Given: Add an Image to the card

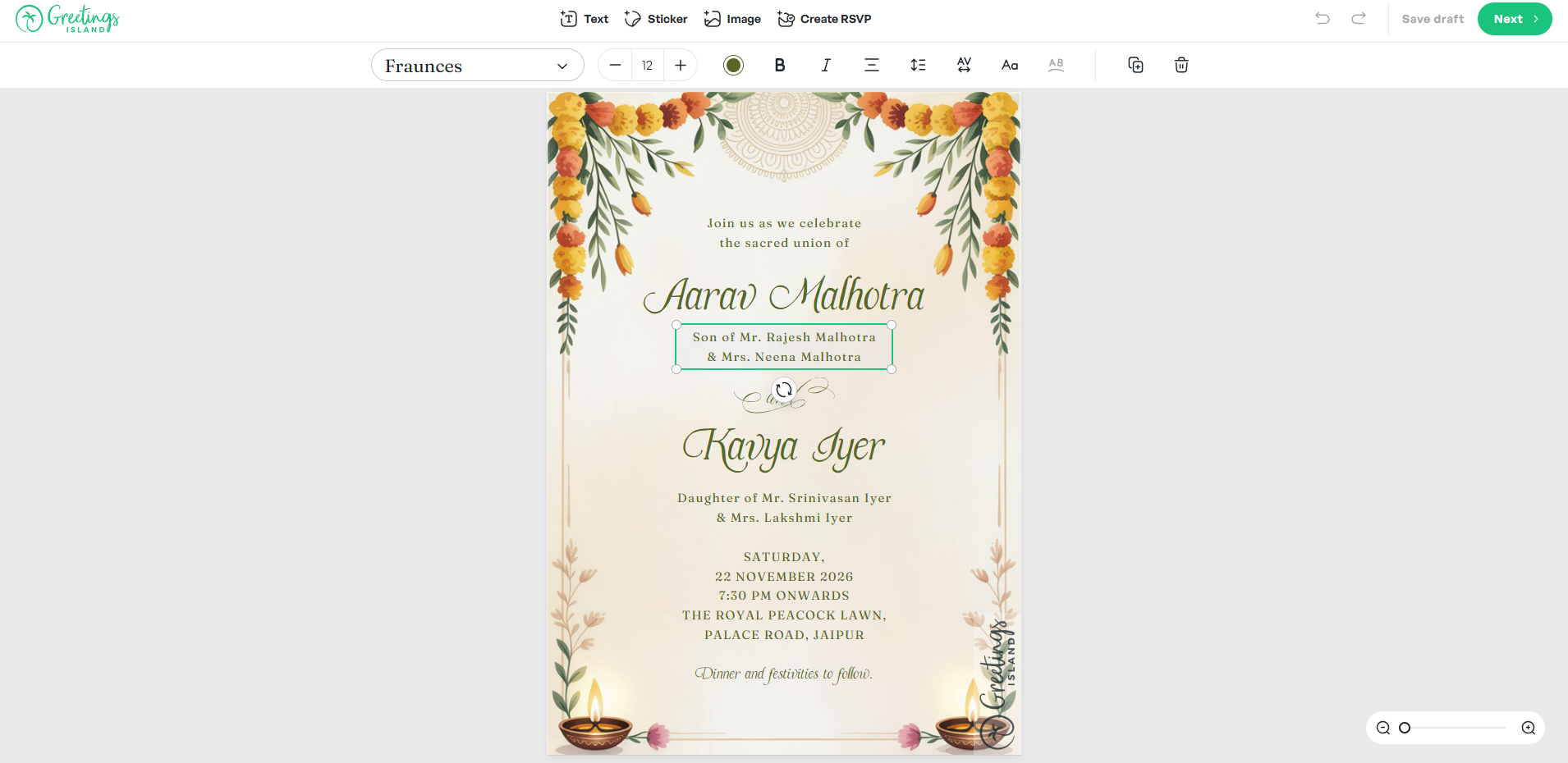Looking at the screenshot, I should 732,19.
